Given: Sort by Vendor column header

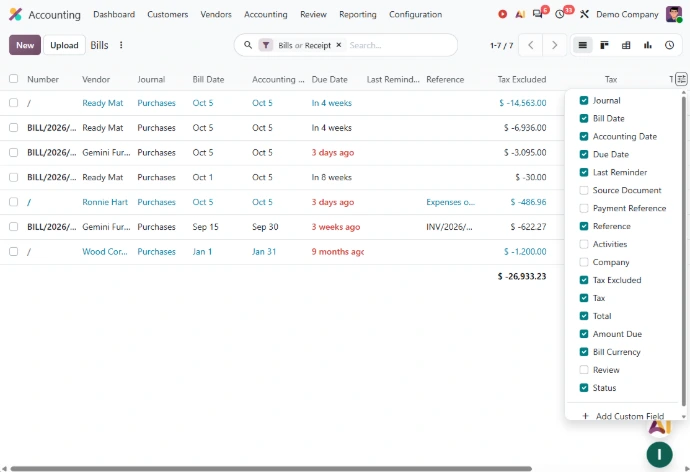Looking at the screenshot, I should (x=96, y=80).
